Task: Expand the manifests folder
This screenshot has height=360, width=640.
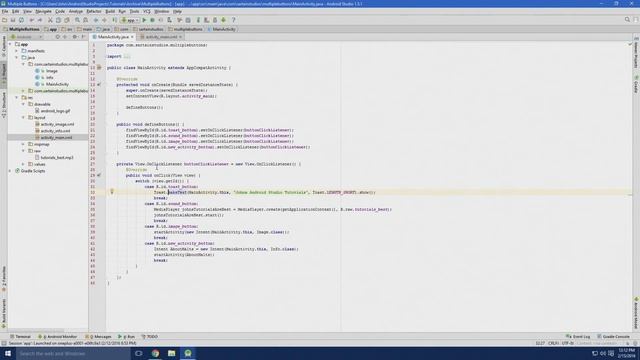Action: click(x=17, y=51)
